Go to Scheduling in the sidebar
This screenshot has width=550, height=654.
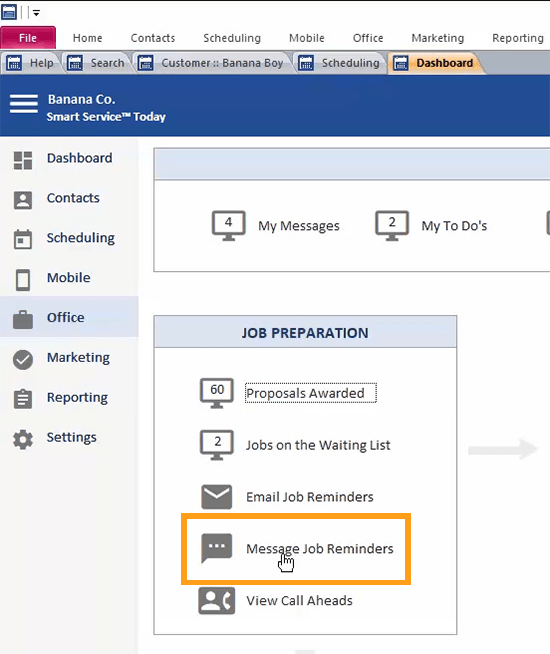pos(81,238)
